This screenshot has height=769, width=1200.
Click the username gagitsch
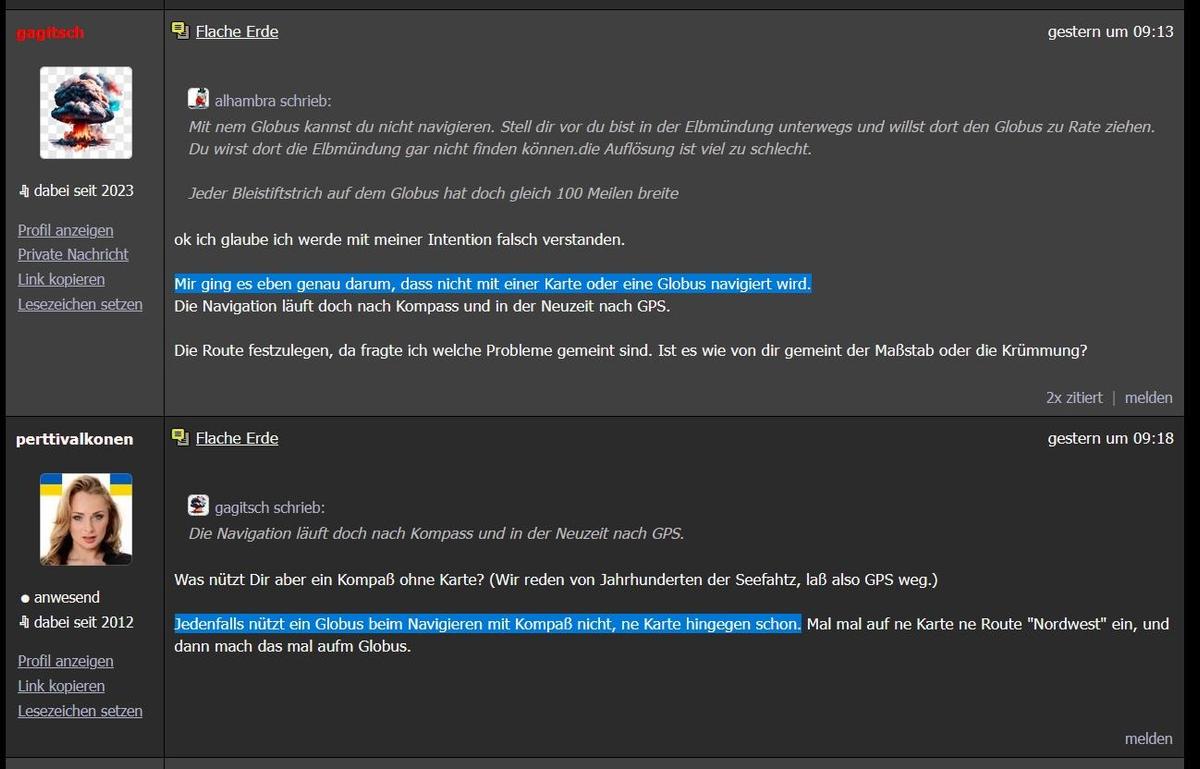[50, 33]
